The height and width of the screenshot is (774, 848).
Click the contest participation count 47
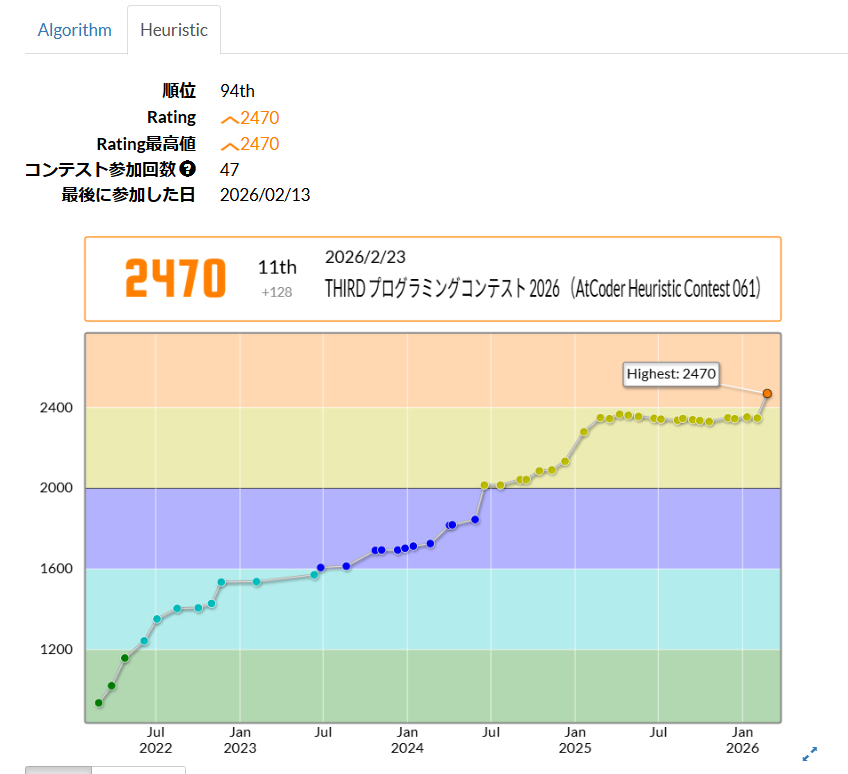point(229,170)
